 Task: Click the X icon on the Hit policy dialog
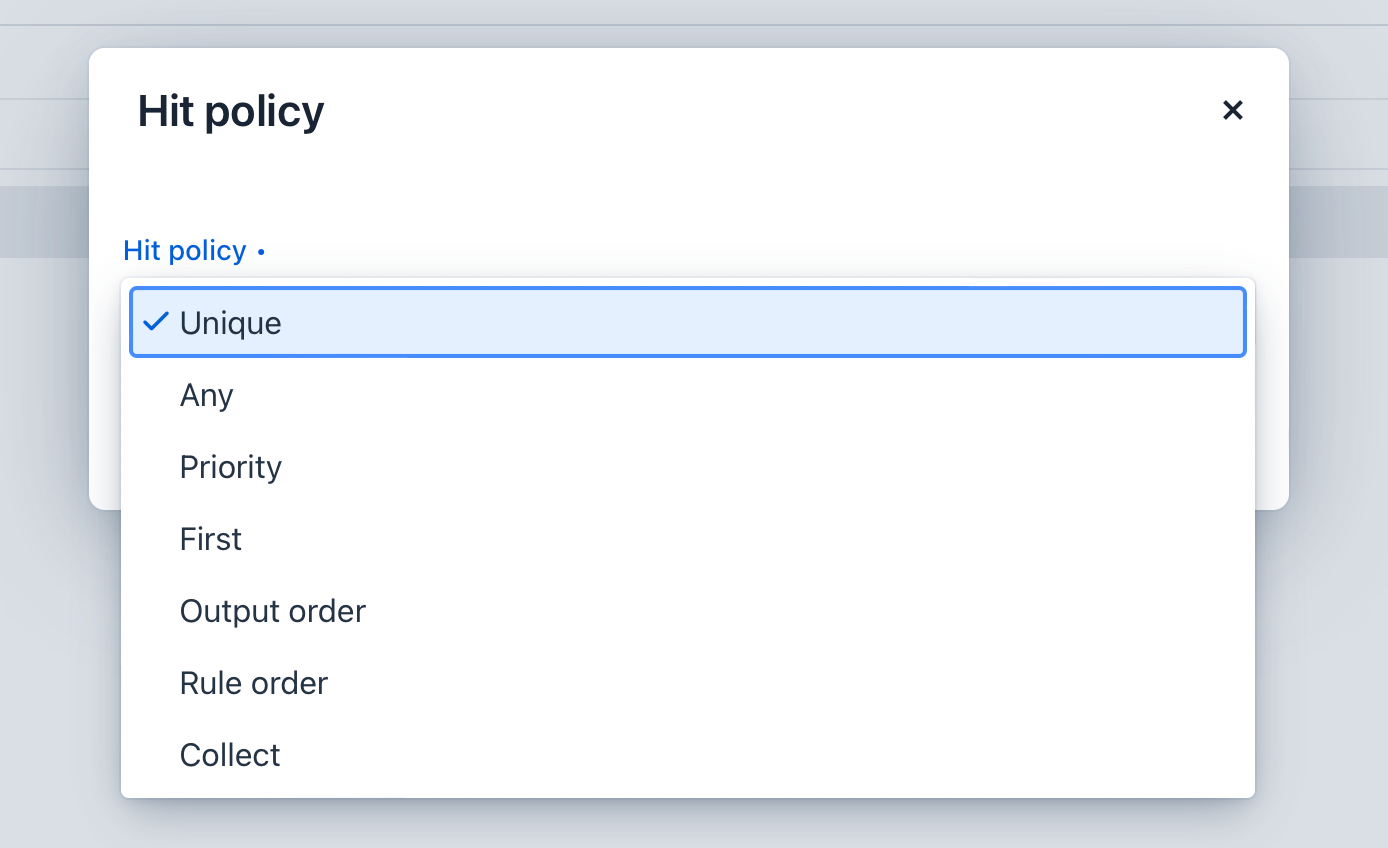tap(1232, 110)
